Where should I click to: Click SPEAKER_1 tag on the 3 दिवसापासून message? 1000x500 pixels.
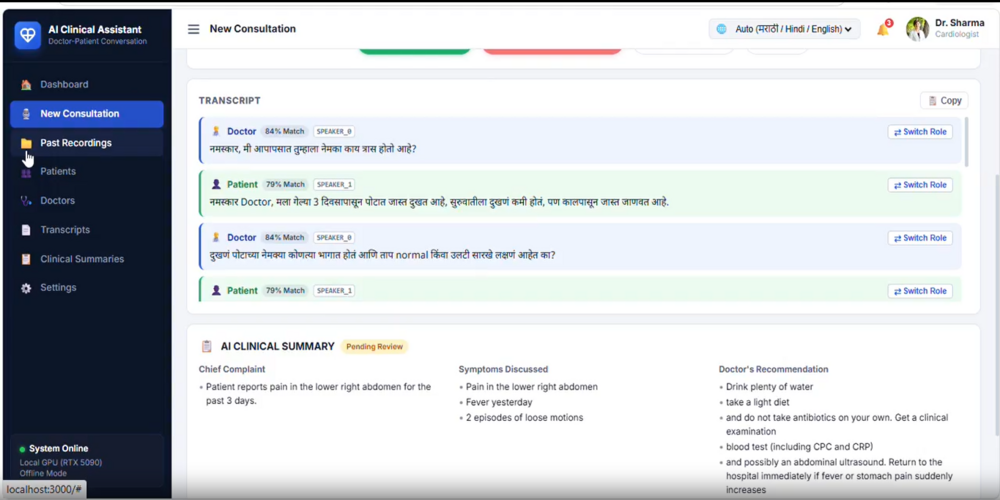click(334, 185)
